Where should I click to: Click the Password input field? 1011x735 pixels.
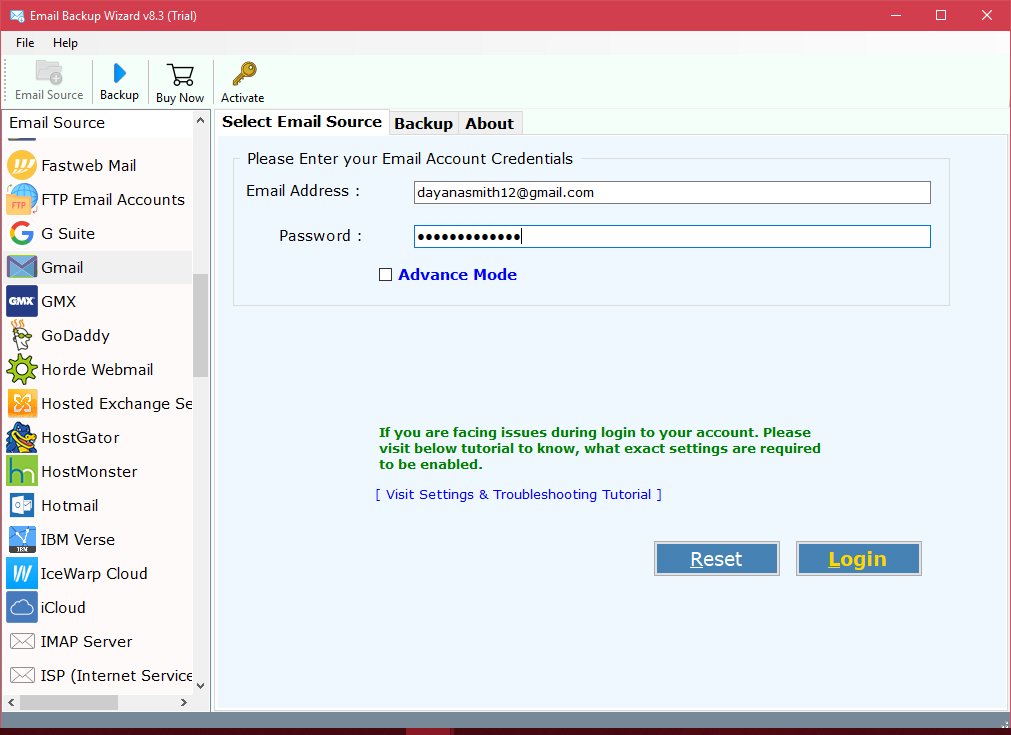point(672,237)
